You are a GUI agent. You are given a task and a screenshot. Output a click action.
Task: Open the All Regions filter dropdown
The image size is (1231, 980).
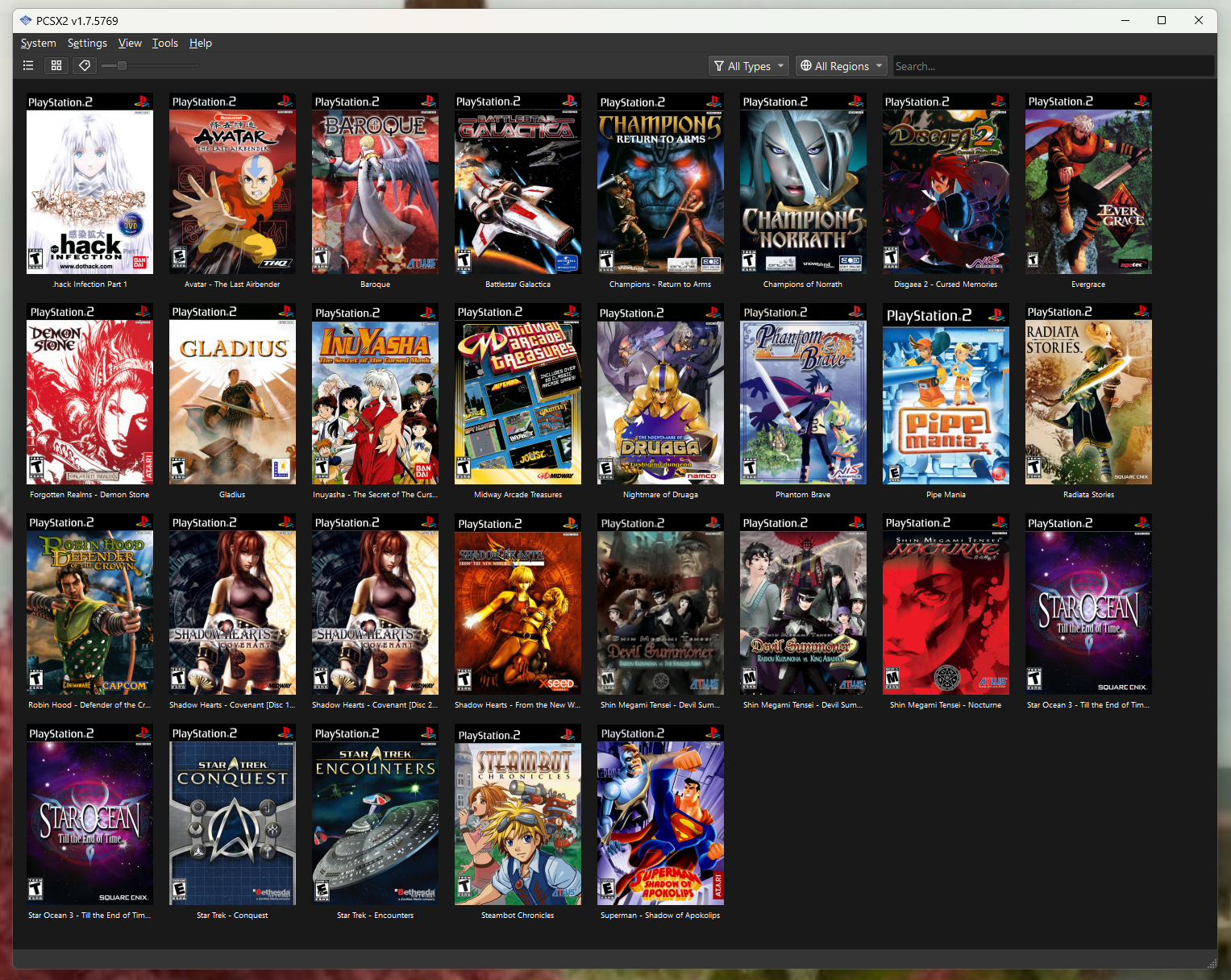pyautogui.click(x=841, y=66)
